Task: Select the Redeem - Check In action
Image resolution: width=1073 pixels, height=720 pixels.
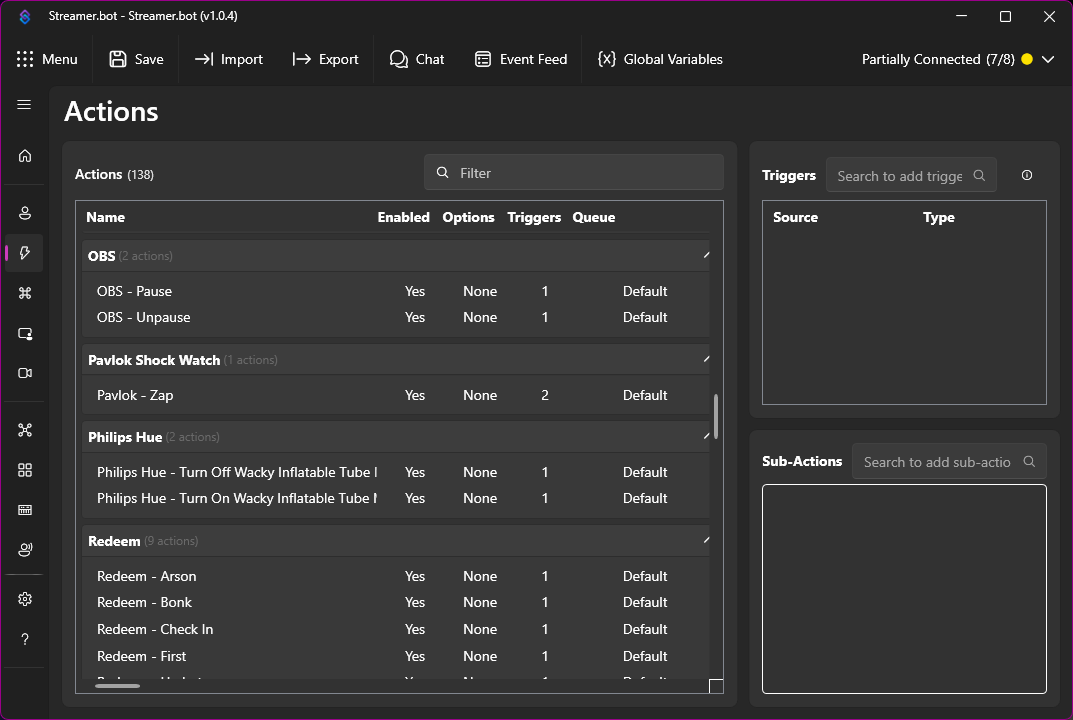Action: pyautogui.click(x=396, y=629)
